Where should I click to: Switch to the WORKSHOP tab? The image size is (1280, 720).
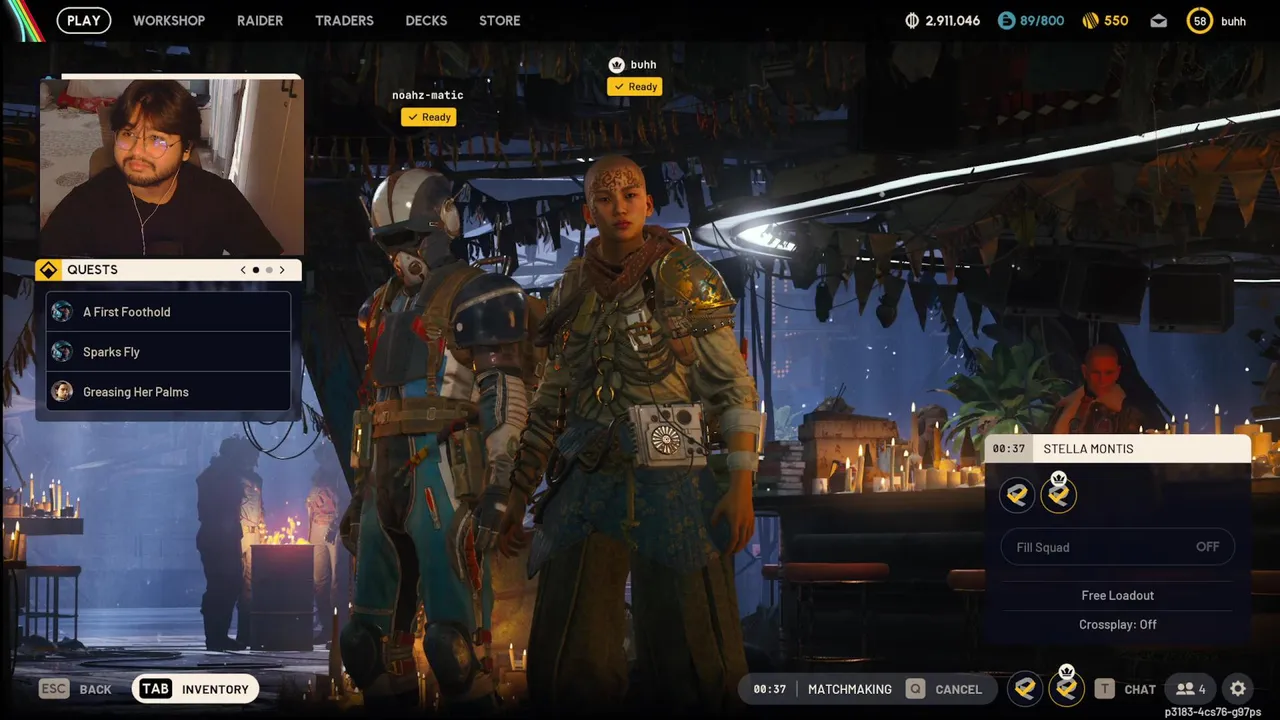[169, 20]
